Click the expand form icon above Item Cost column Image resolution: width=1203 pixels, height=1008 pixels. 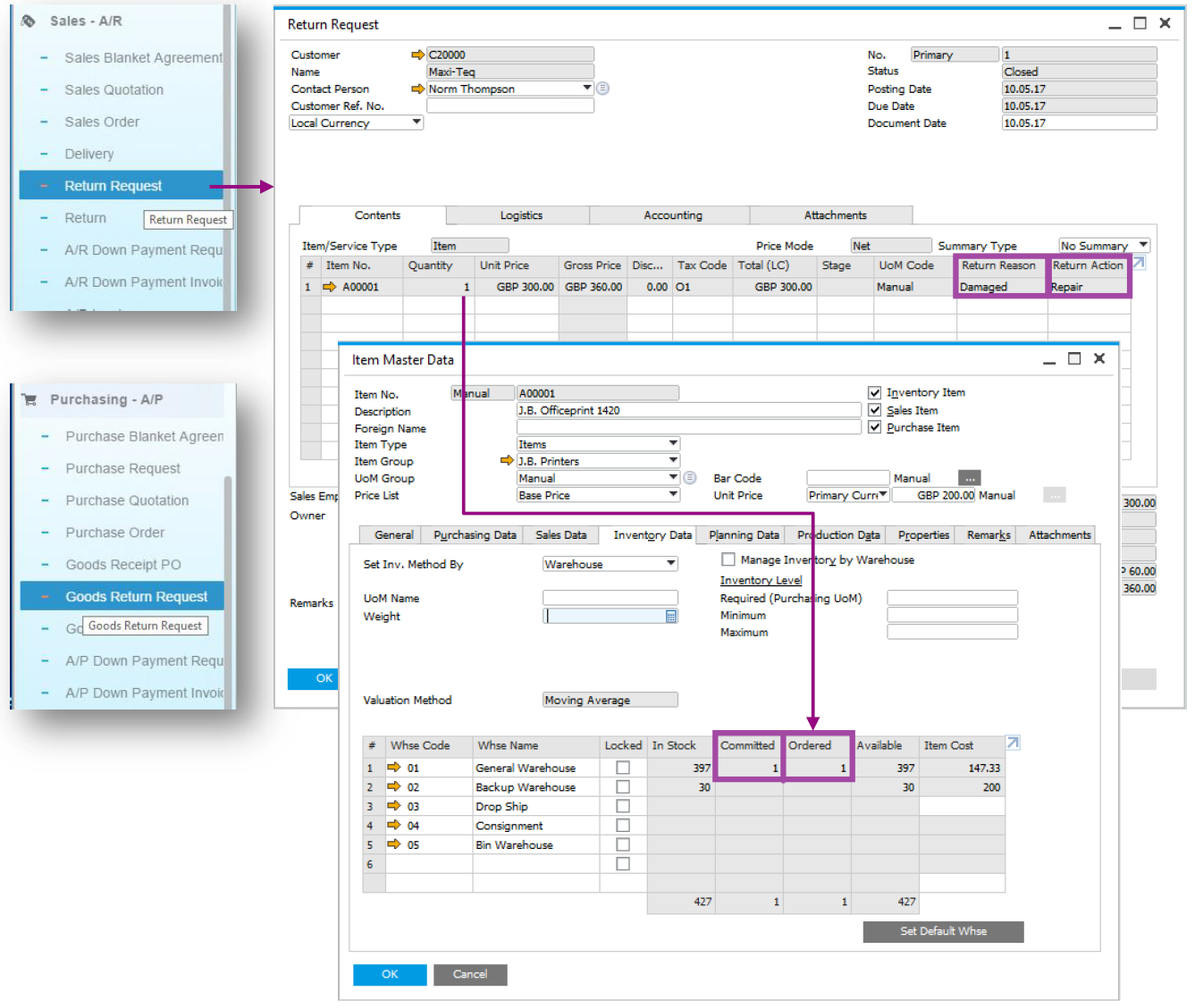pos(1013,742)
